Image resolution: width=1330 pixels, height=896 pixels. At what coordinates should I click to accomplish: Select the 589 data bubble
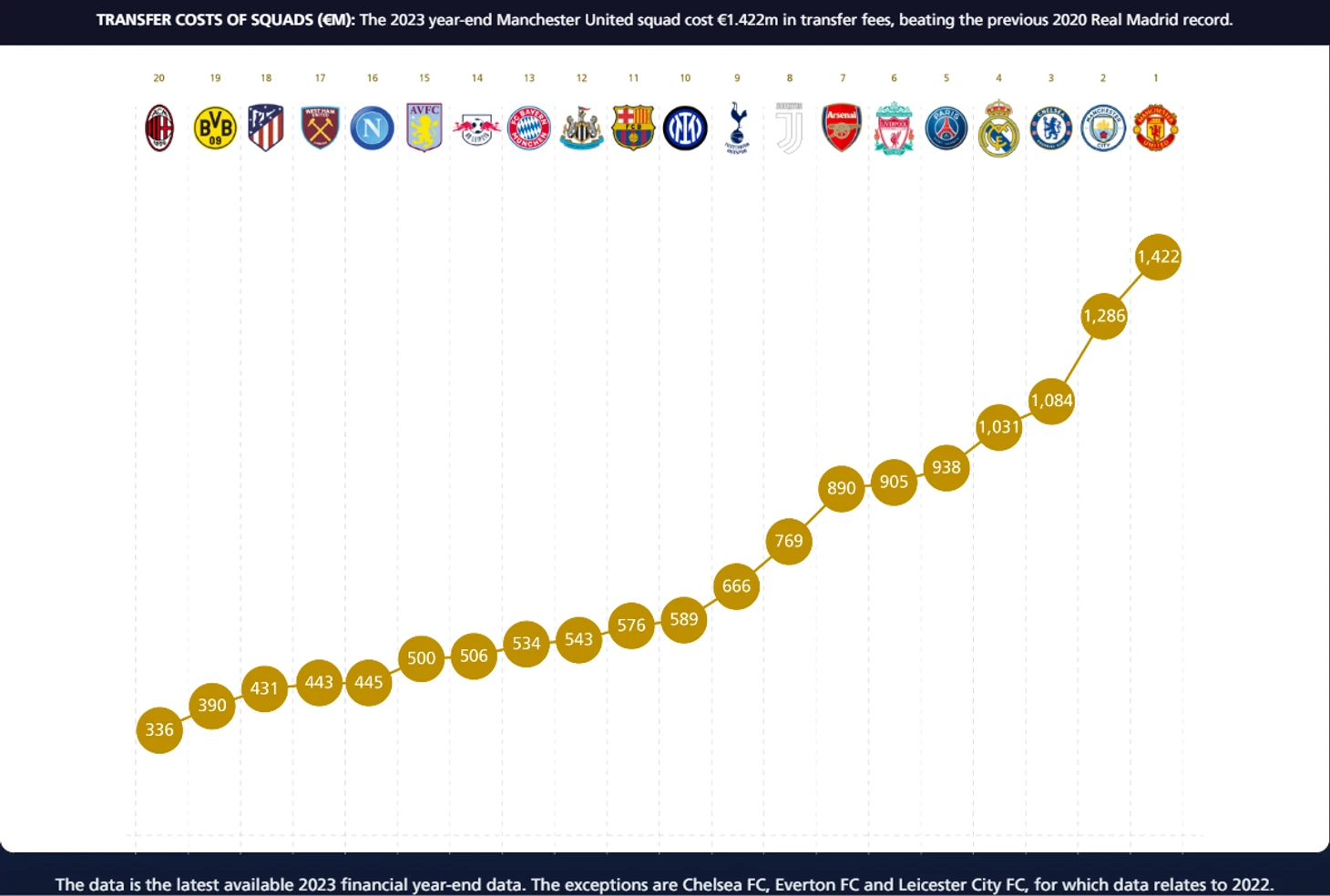tap(684, 619)
